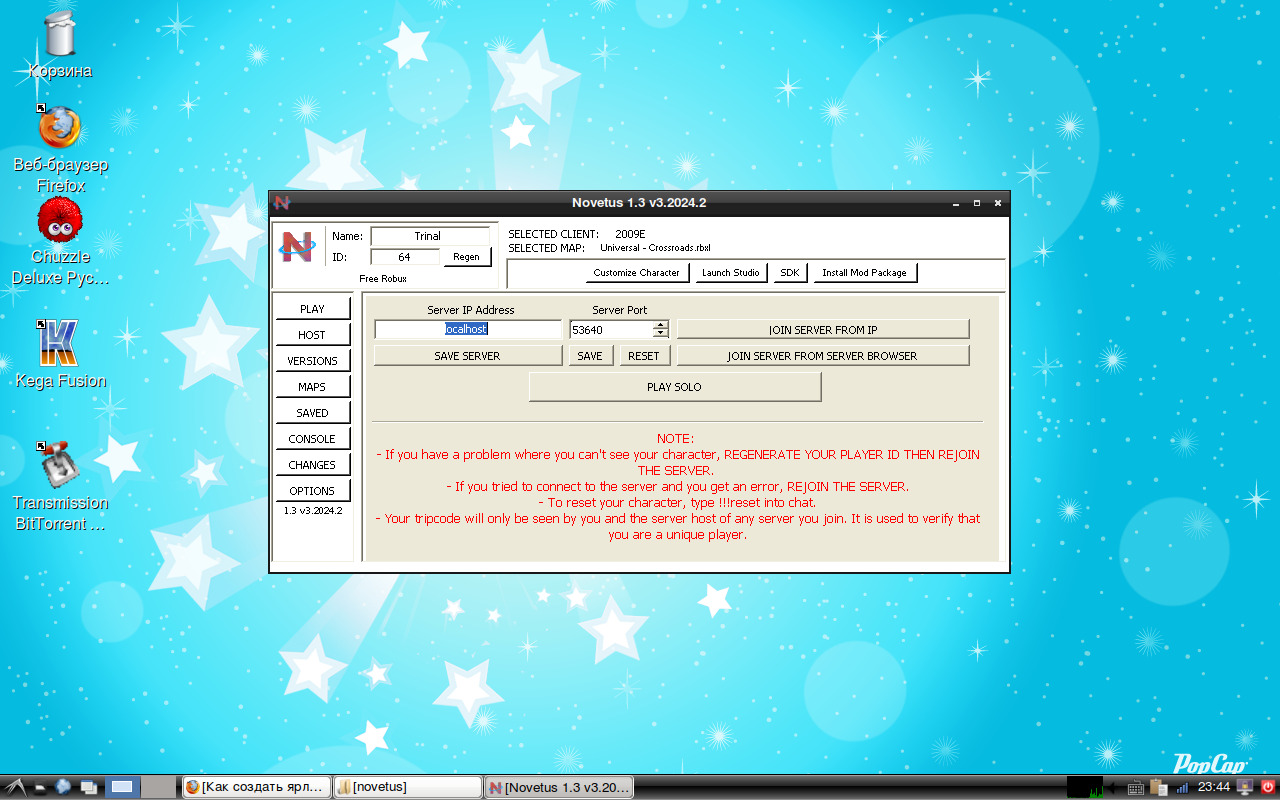The width and height of the screenshot is (1280, 800).
Task: Increase the Server Port value with up arrow
Action: tap(660, 324)
